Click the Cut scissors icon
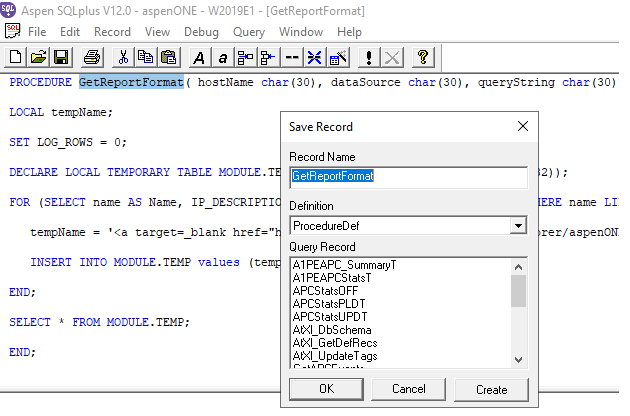 point(123,57)
